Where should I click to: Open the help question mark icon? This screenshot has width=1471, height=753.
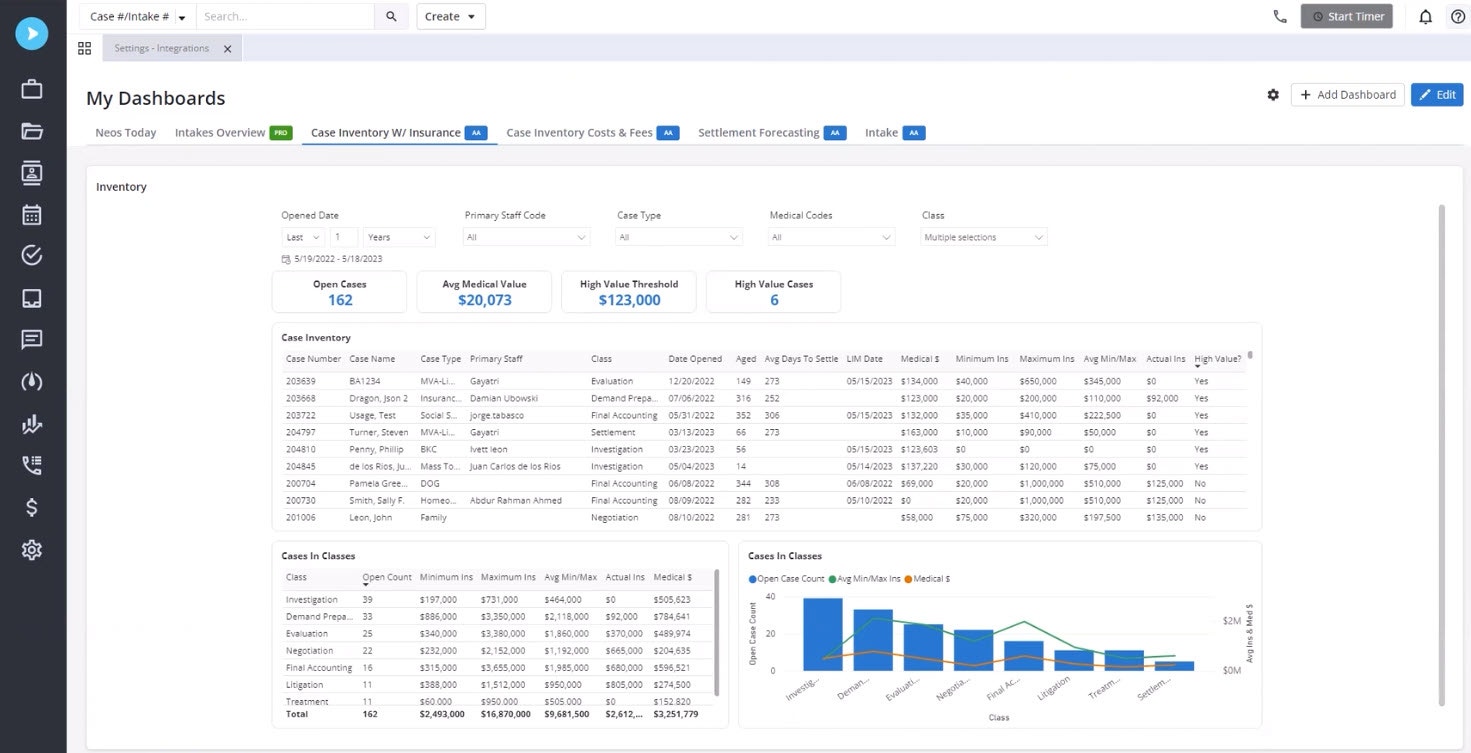[x=1458, y=17]
